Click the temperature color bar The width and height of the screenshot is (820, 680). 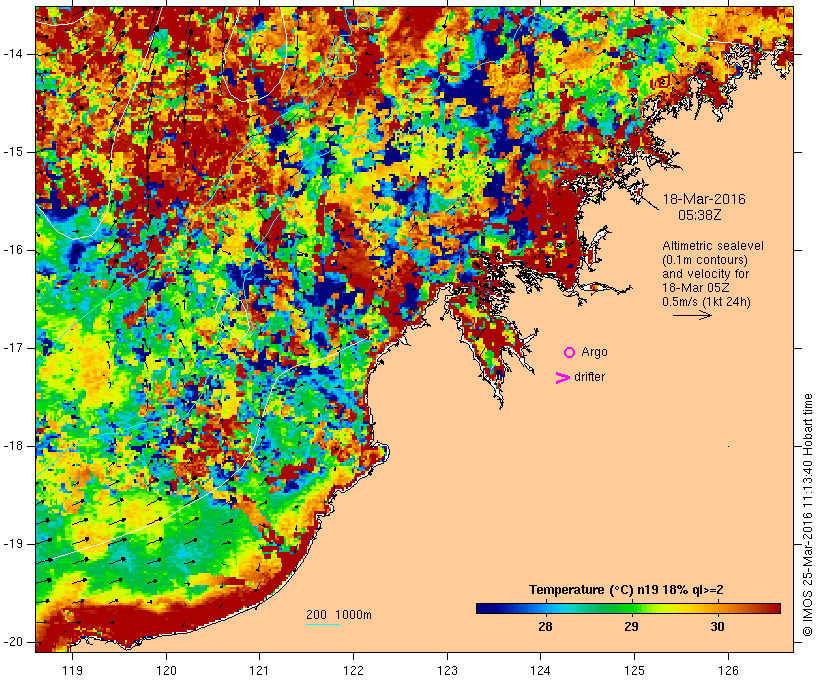coord(628,608)
